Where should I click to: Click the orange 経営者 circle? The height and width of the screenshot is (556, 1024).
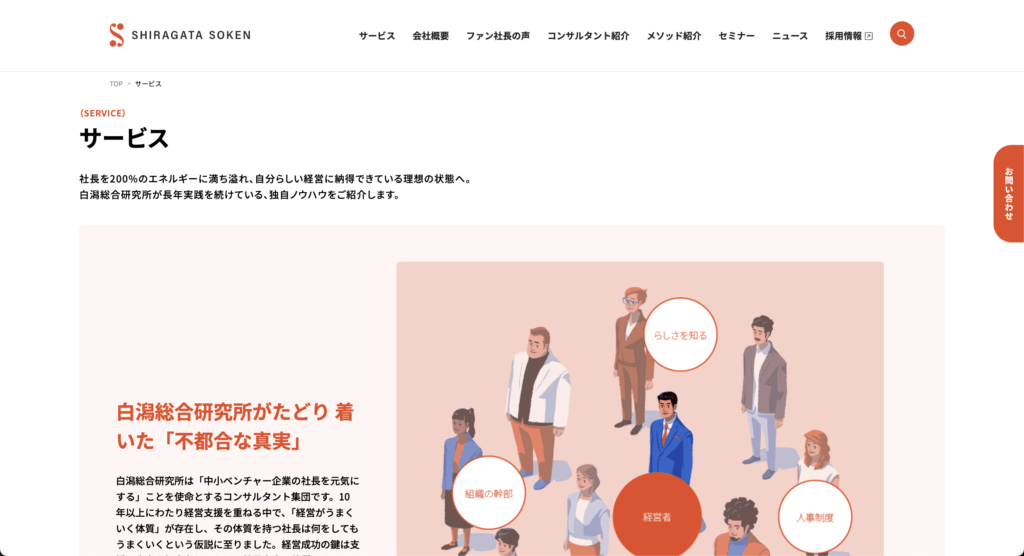pyautogui.click(x=657, y=516)
